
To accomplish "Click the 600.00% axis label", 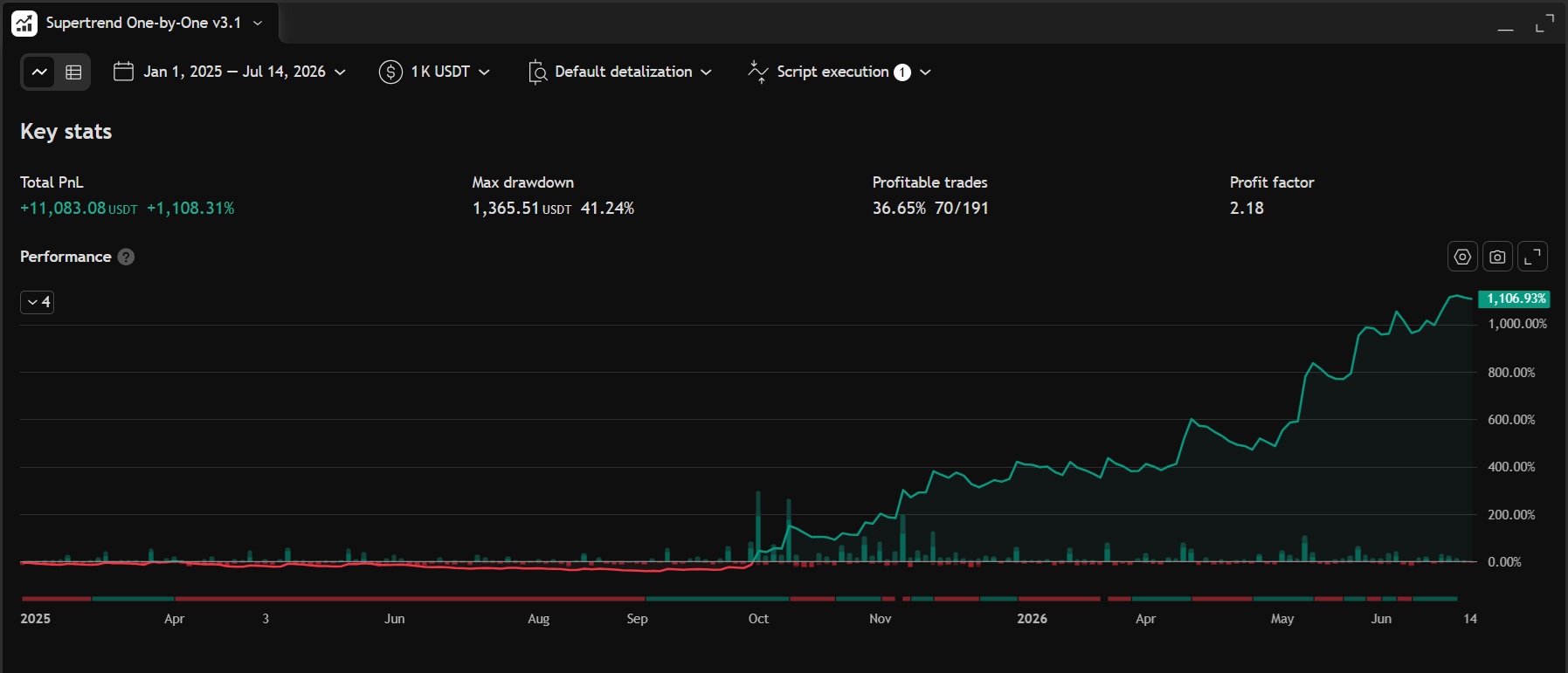I will tap(1511, 420).
